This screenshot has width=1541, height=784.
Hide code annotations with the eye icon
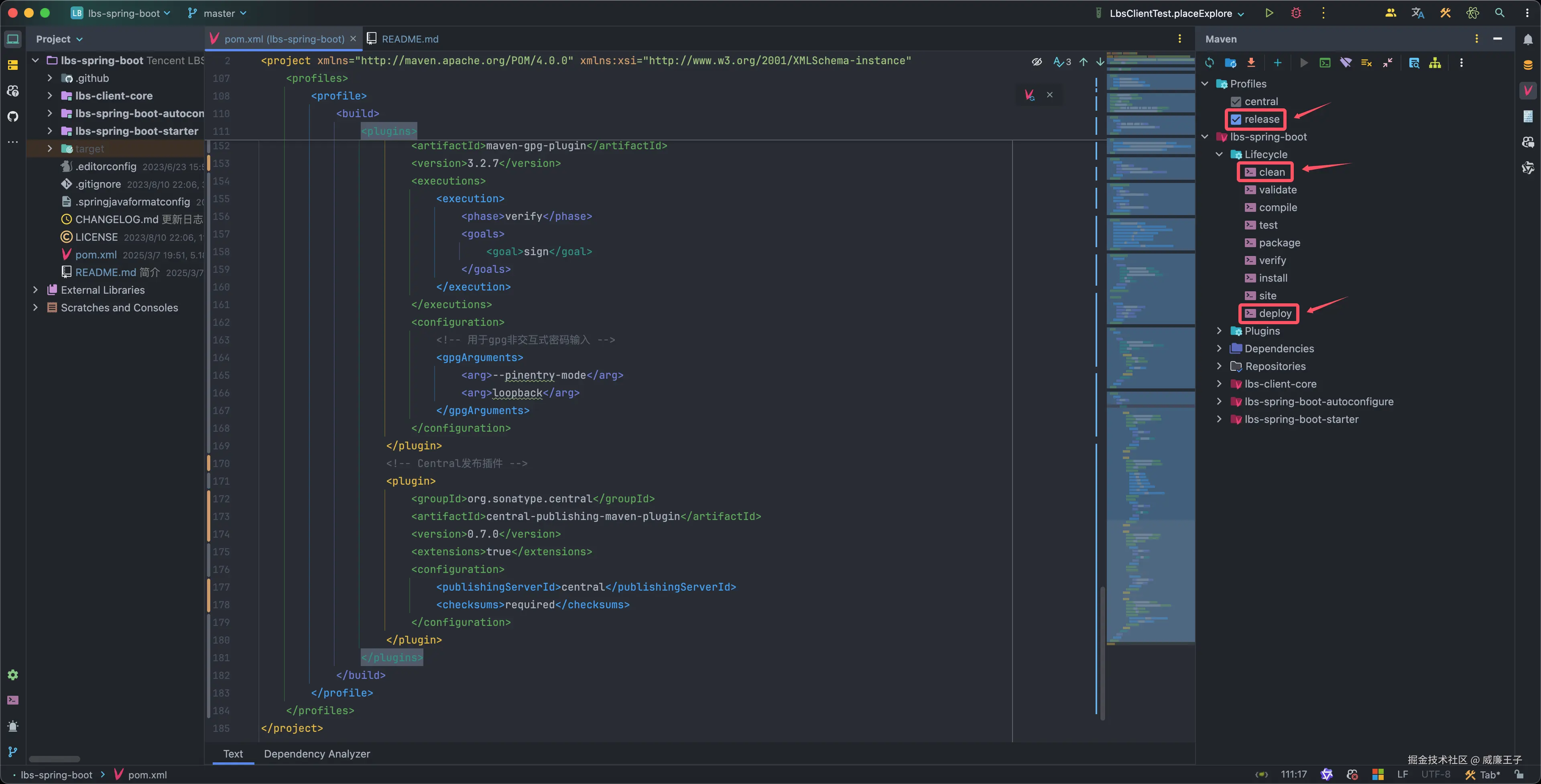click(1037, 62)
